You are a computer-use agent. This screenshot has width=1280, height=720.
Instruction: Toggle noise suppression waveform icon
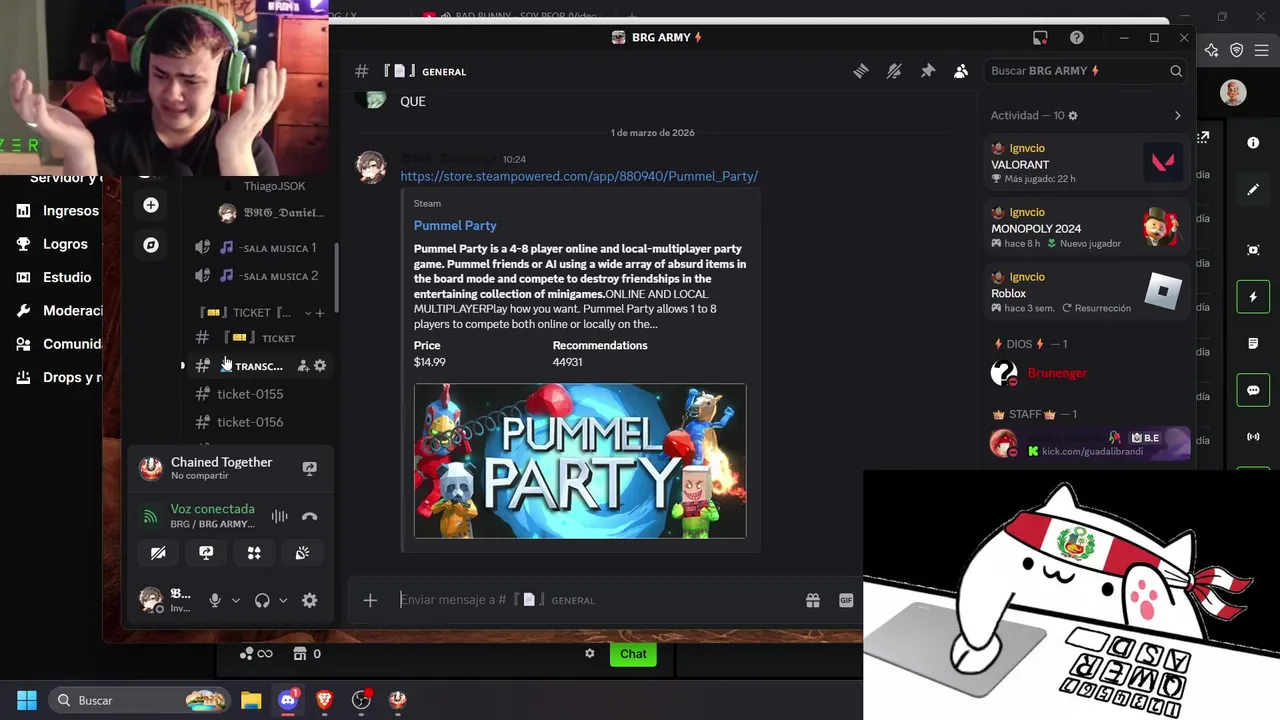click(279, 517)
